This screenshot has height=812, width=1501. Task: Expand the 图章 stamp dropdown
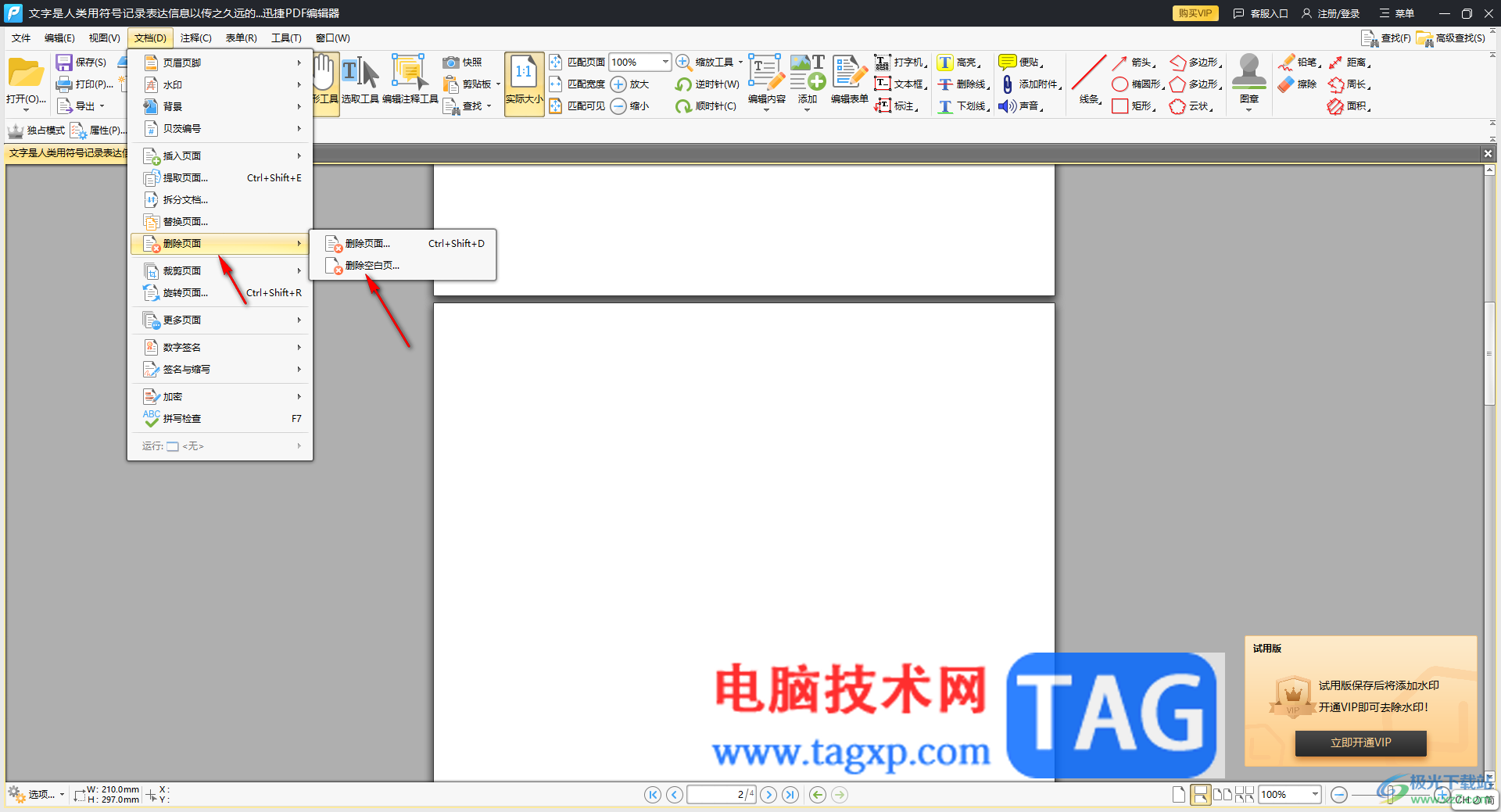tap(1248, 110)
